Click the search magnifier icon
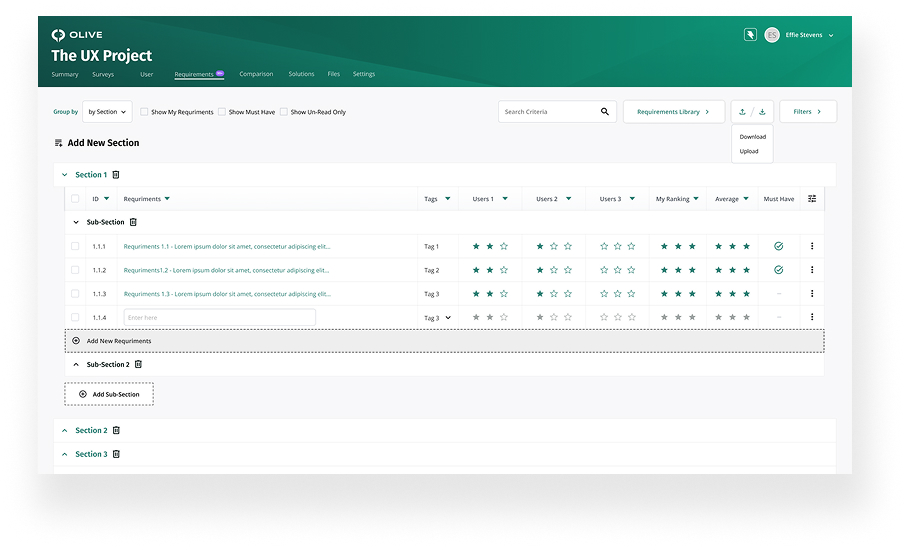Image resolution: width=906 pixels, height=550 pixels. 604,112
